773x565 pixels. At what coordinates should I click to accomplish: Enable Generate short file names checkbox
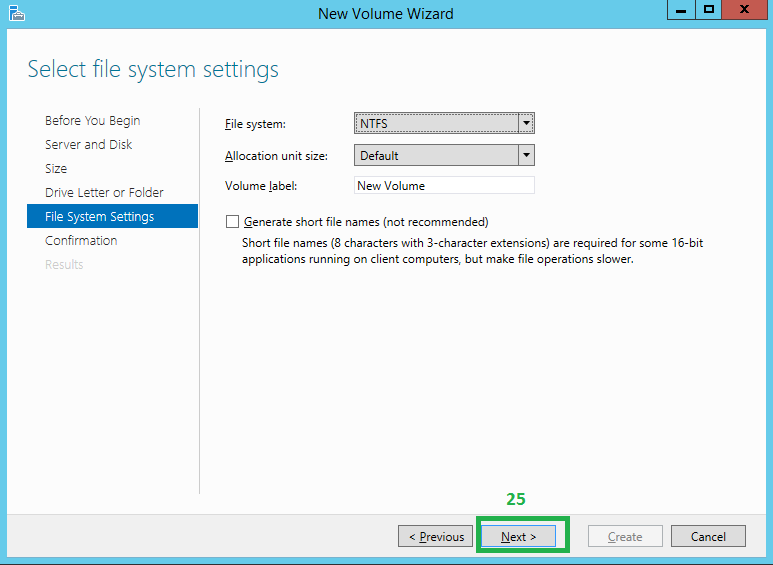point(233,222)
